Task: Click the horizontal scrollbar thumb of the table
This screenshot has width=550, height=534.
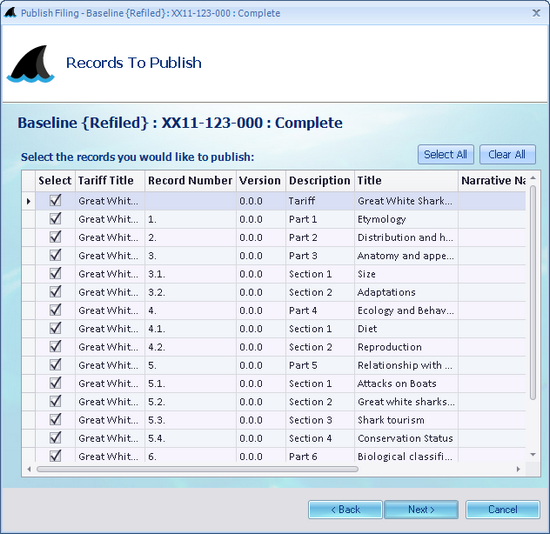Action: pos(197,469)
